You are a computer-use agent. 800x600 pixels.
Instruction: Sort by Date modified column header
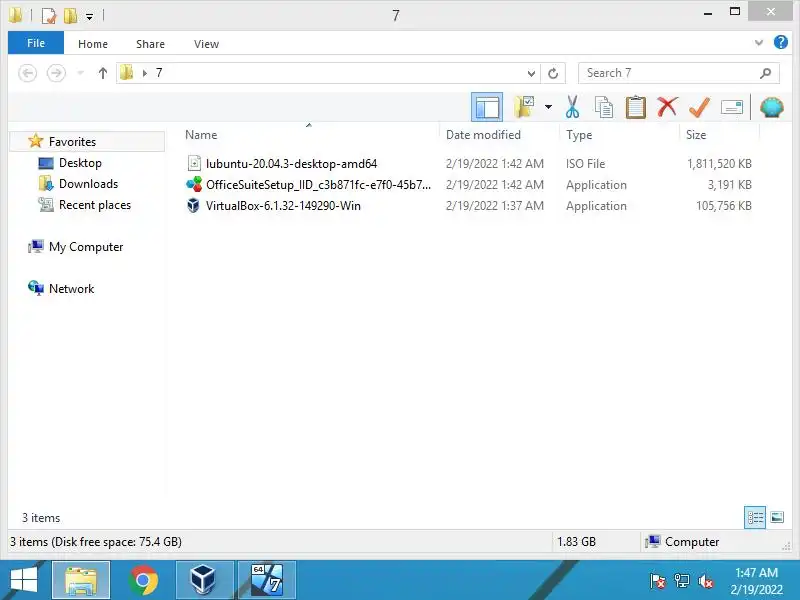[x=483, y=135]
